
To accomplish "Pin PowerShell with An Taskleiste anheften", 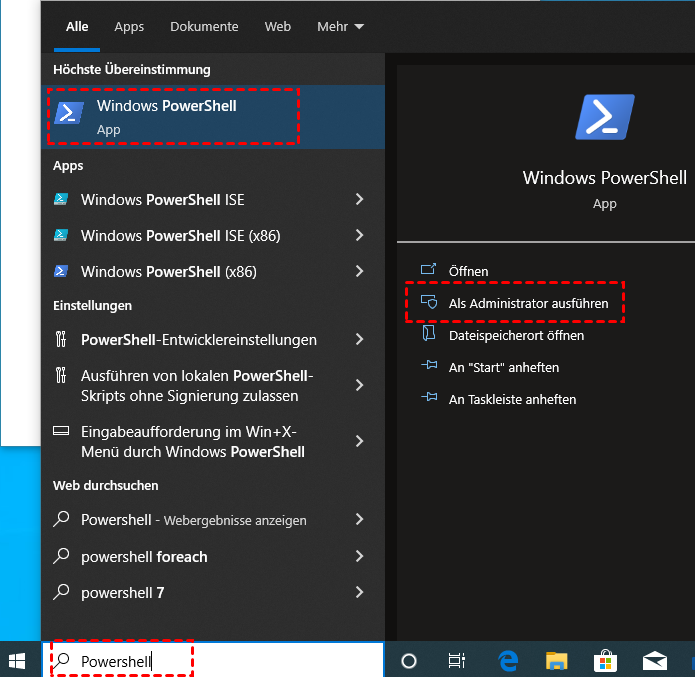I will (x=512, y=399).
